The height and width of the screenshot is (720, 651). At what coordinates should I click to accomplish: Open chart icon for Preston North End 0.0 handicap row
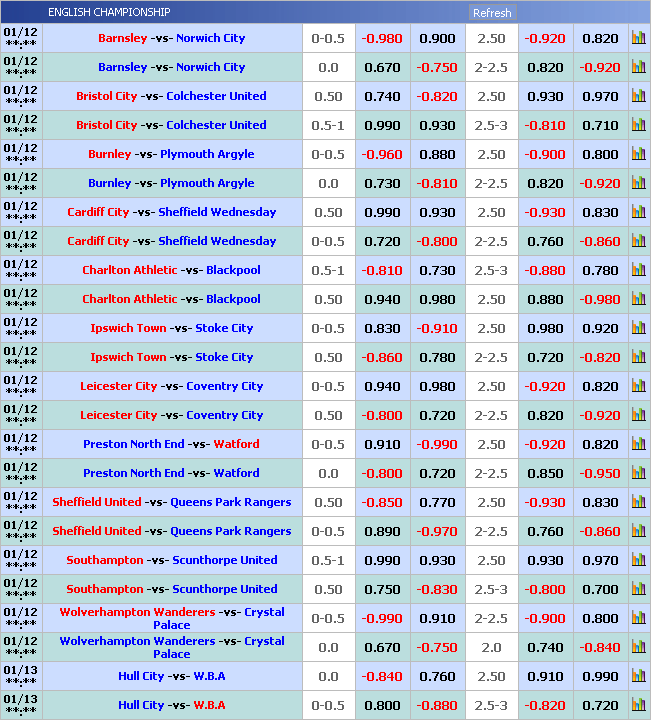coord(638,473)
